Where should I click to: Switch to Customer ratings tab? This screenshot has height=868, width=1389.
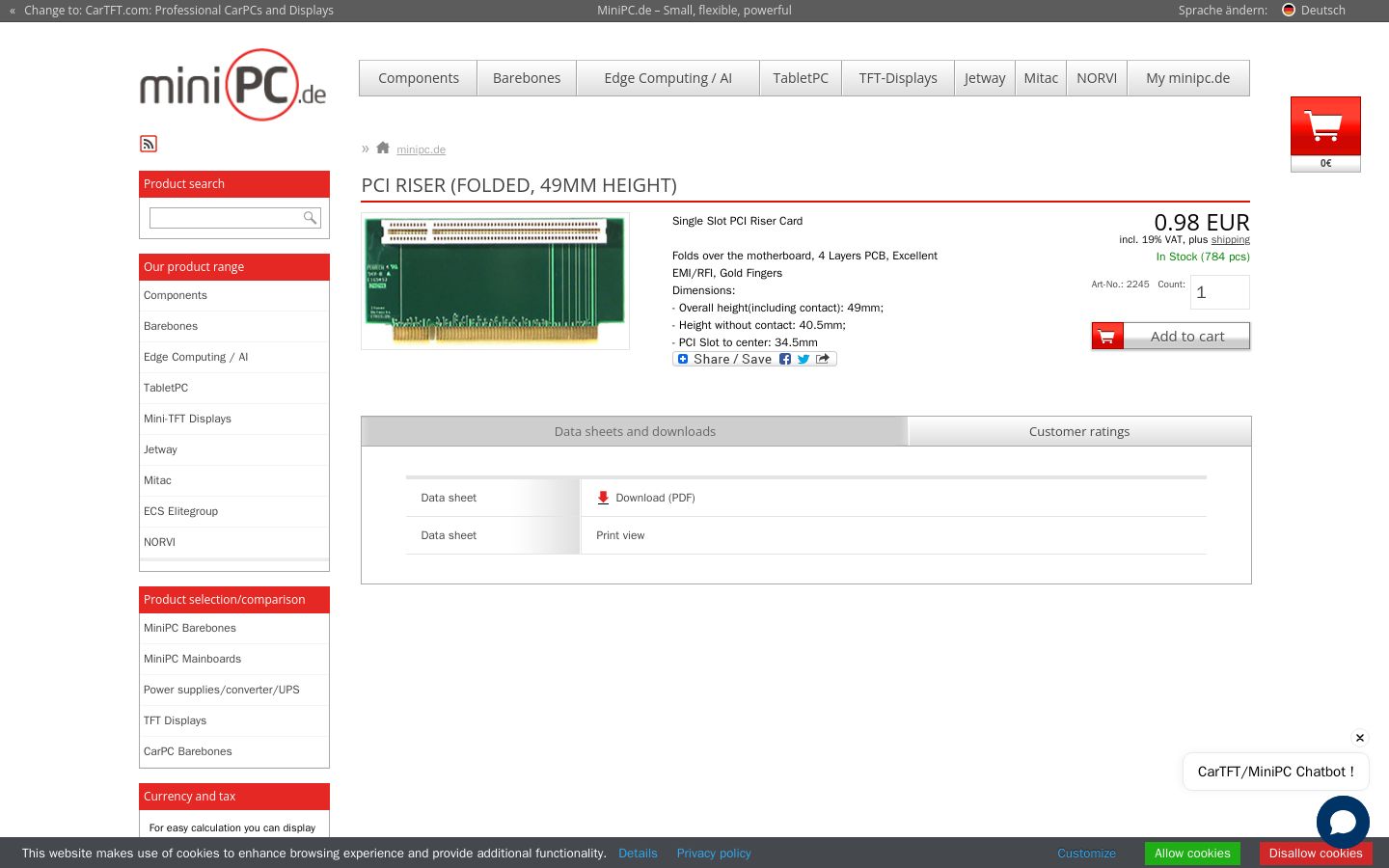pyautogui.click(x=1079, y=431)
